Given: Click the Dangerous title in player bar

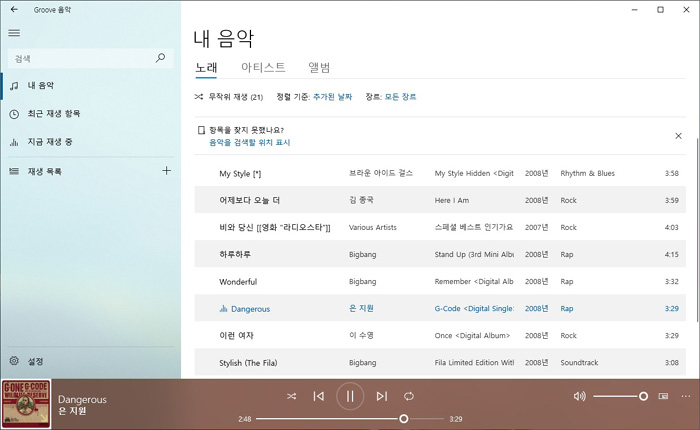Looking at the screenshot, I should pos(82,399).
